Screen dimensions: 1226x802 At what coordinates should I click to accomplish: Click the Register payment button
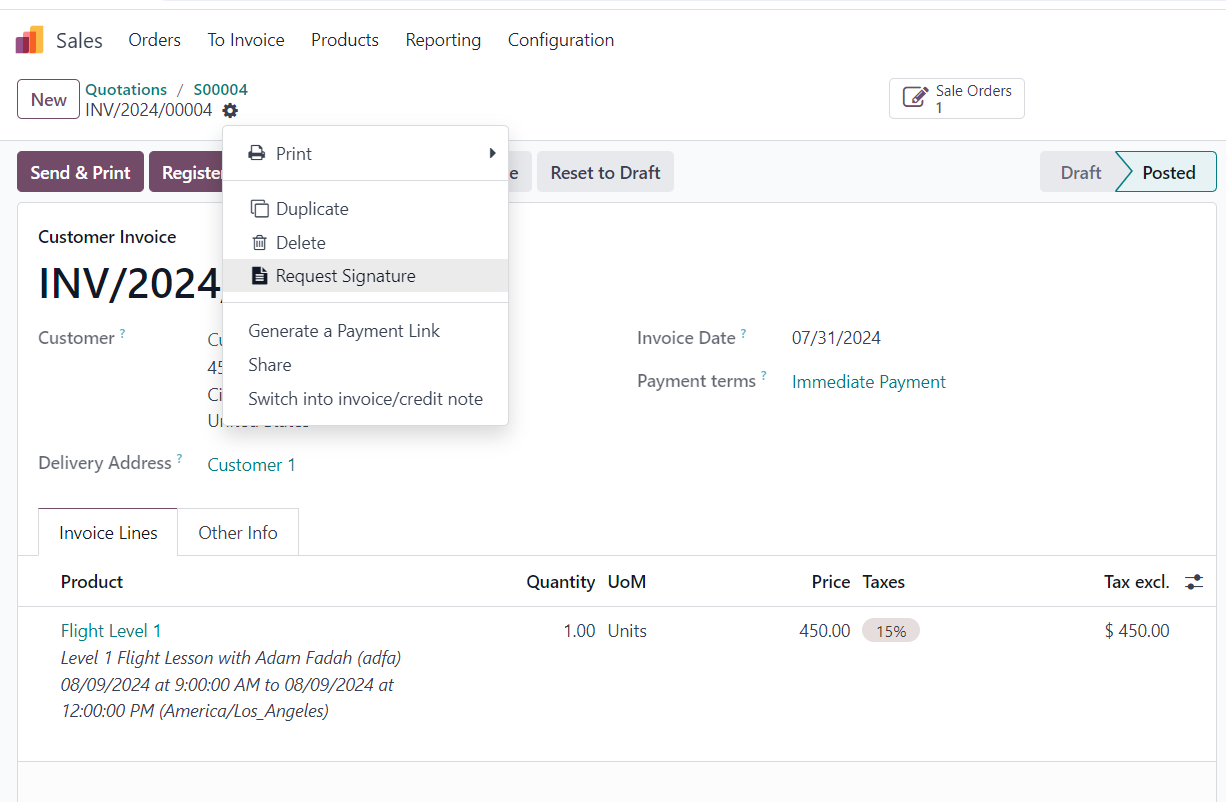pos(186,172)
